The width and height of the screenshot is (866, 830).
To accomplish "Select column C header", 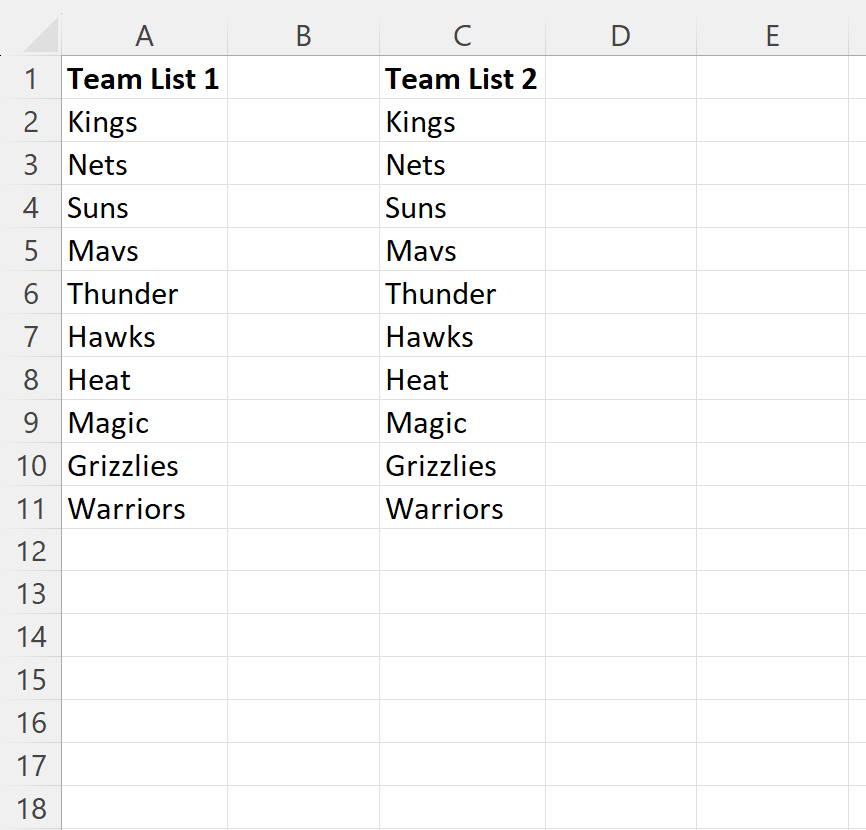I will coord(462,36).
